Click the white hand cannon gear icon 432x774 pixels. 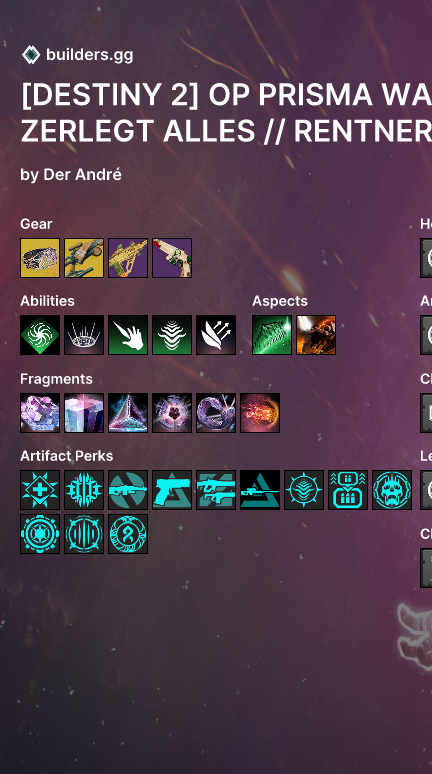172,258
